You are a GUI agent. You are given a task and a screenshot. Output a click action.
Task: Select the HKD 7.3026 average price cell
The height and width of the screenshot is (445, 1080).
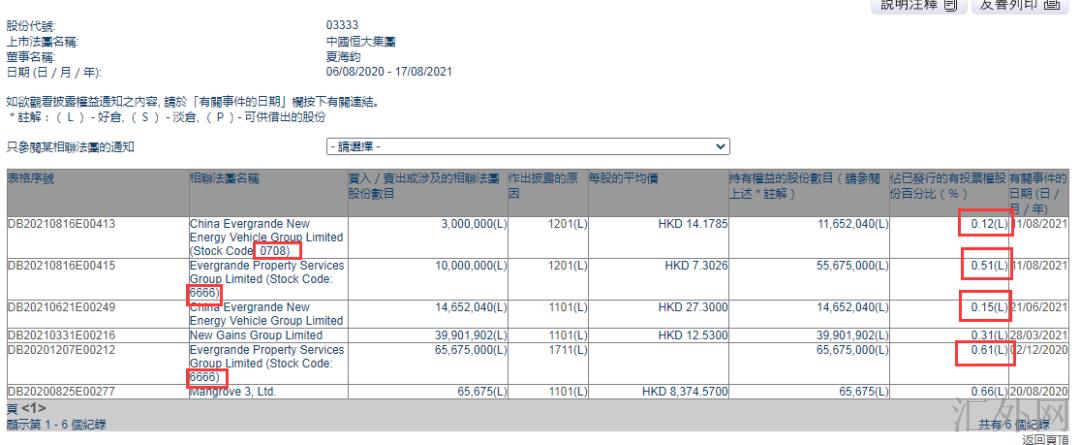(696, 266)
